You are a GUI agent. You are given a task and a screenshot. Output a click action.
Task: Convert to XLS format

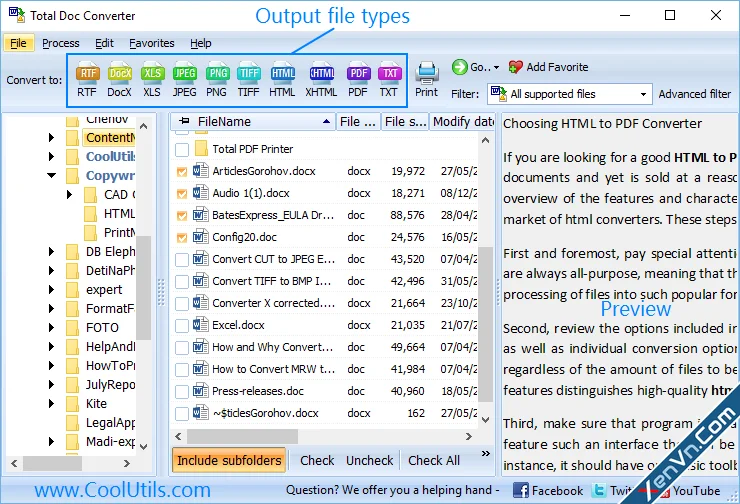tap(152, 79)
